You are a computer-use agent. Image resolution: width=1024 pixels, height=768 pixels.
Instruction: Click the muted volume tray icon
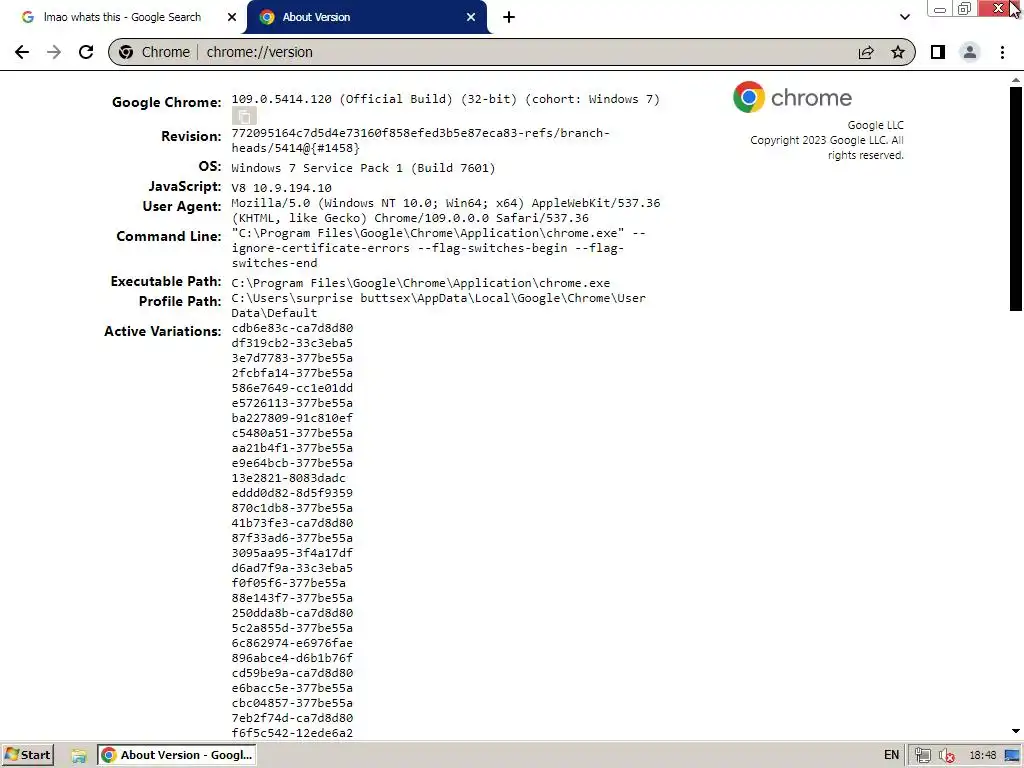coord(947,756)
